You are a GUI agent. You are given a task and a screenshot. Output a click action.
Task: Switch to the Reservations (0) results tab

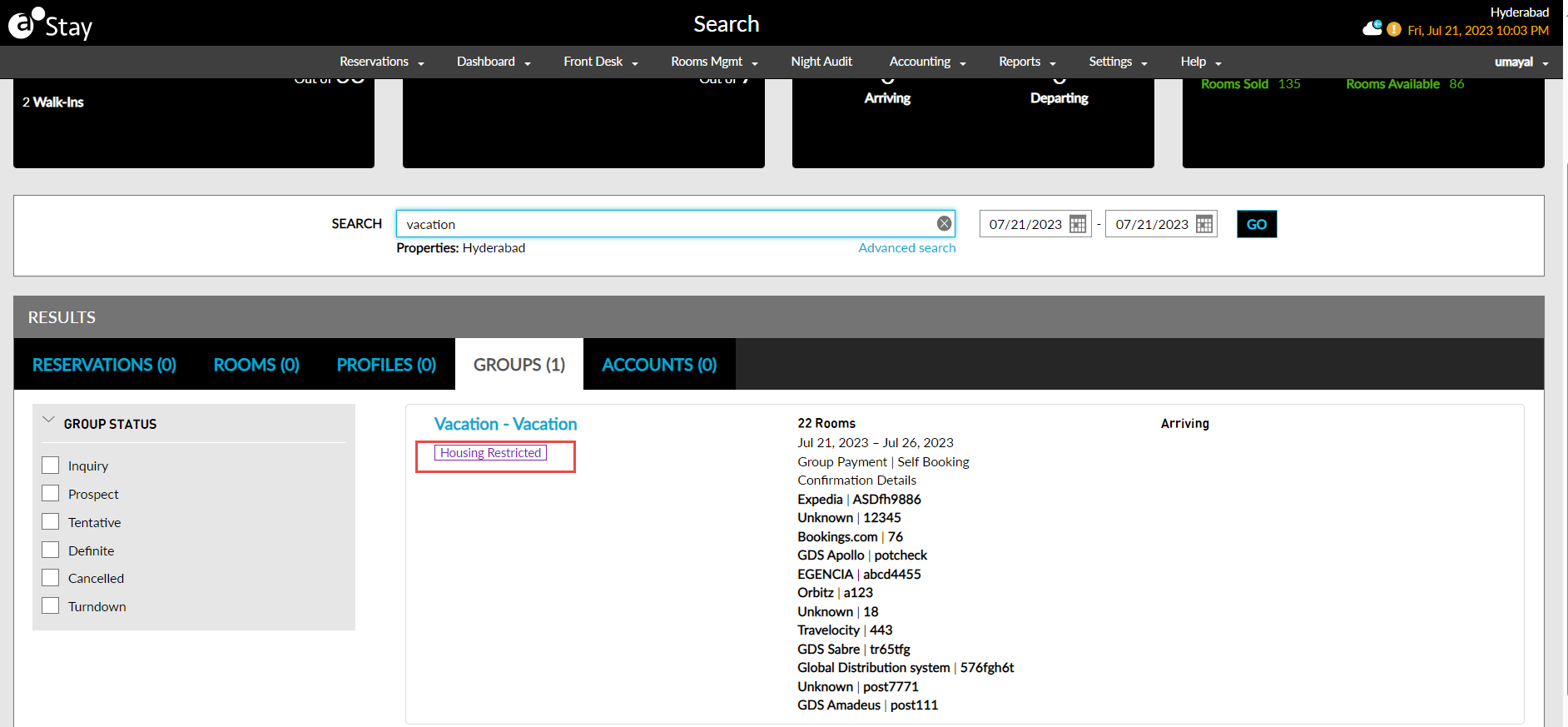coord(104,365)
